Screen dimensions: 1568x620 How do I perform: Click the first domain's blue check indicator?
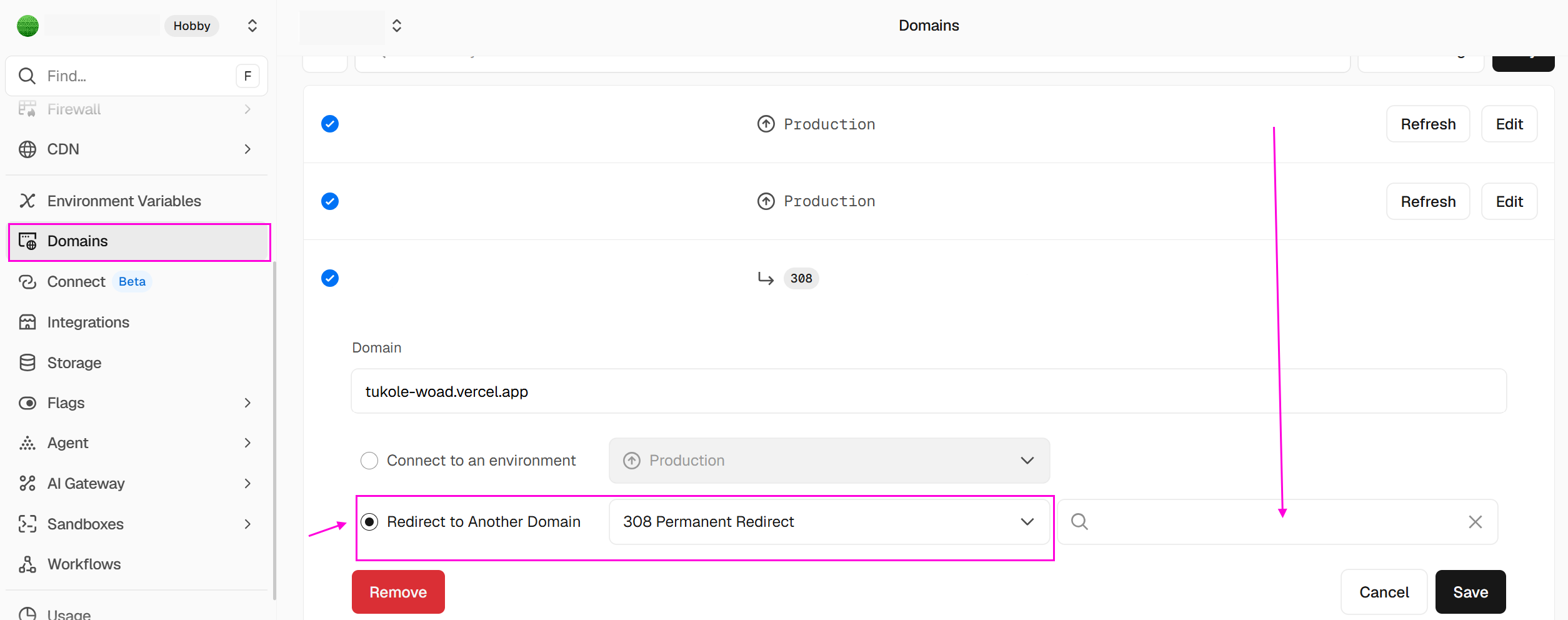330,124
